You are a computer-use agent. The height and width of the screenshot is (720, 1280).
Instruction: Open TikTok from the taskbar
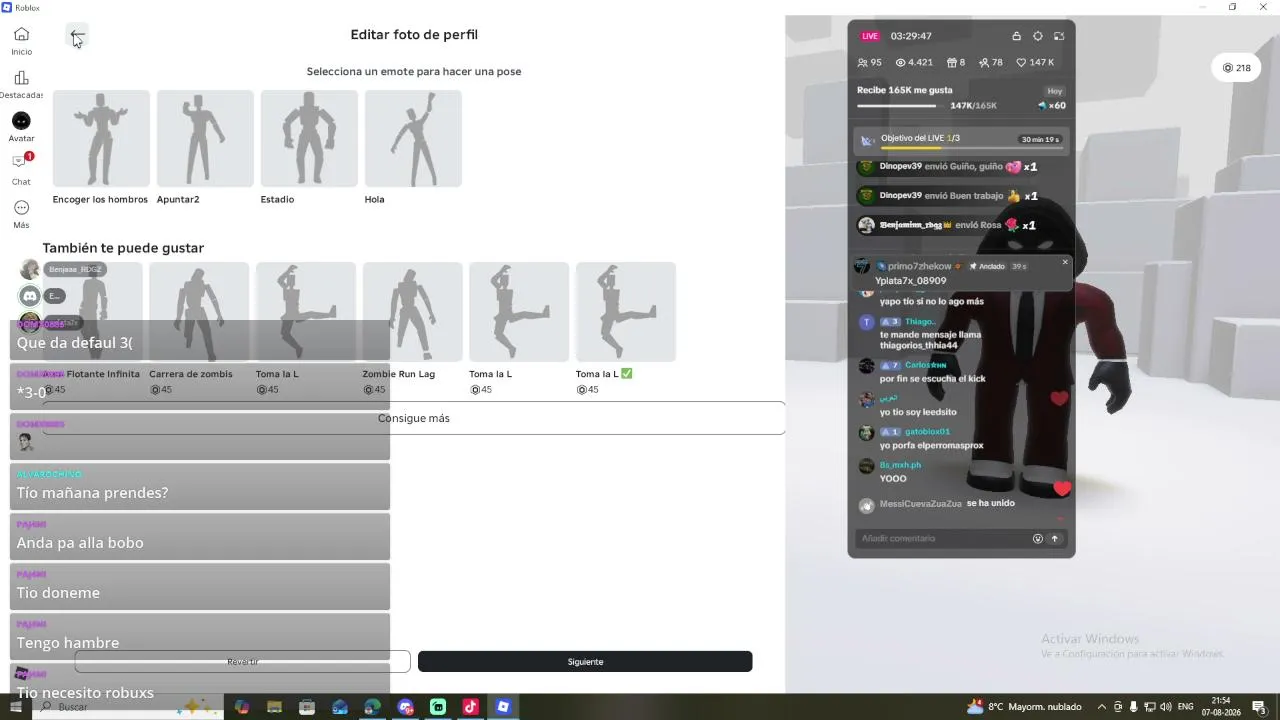click(470, 707)
